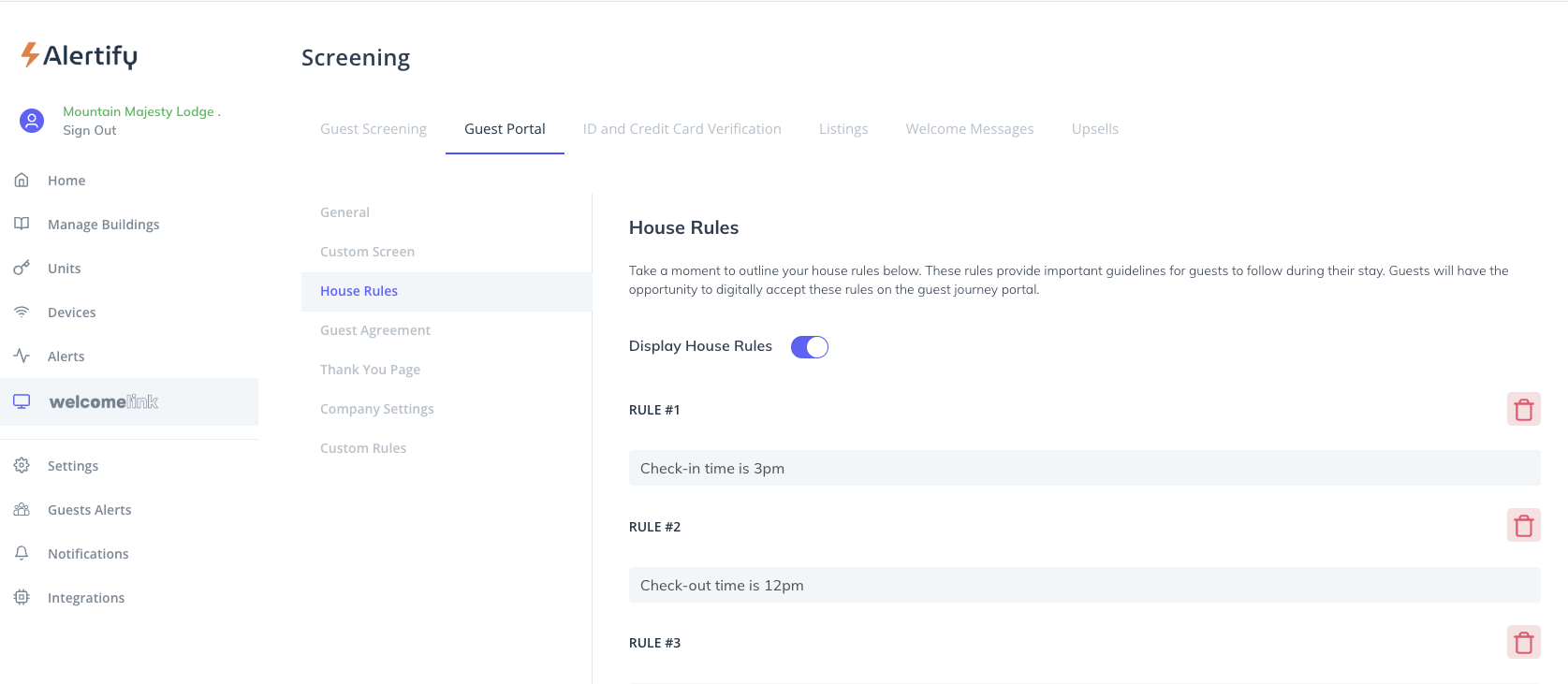This screenshot has height=684, width=1568.
Task: Switch to the Guest Screening tab
Action: tap(373, 129)
